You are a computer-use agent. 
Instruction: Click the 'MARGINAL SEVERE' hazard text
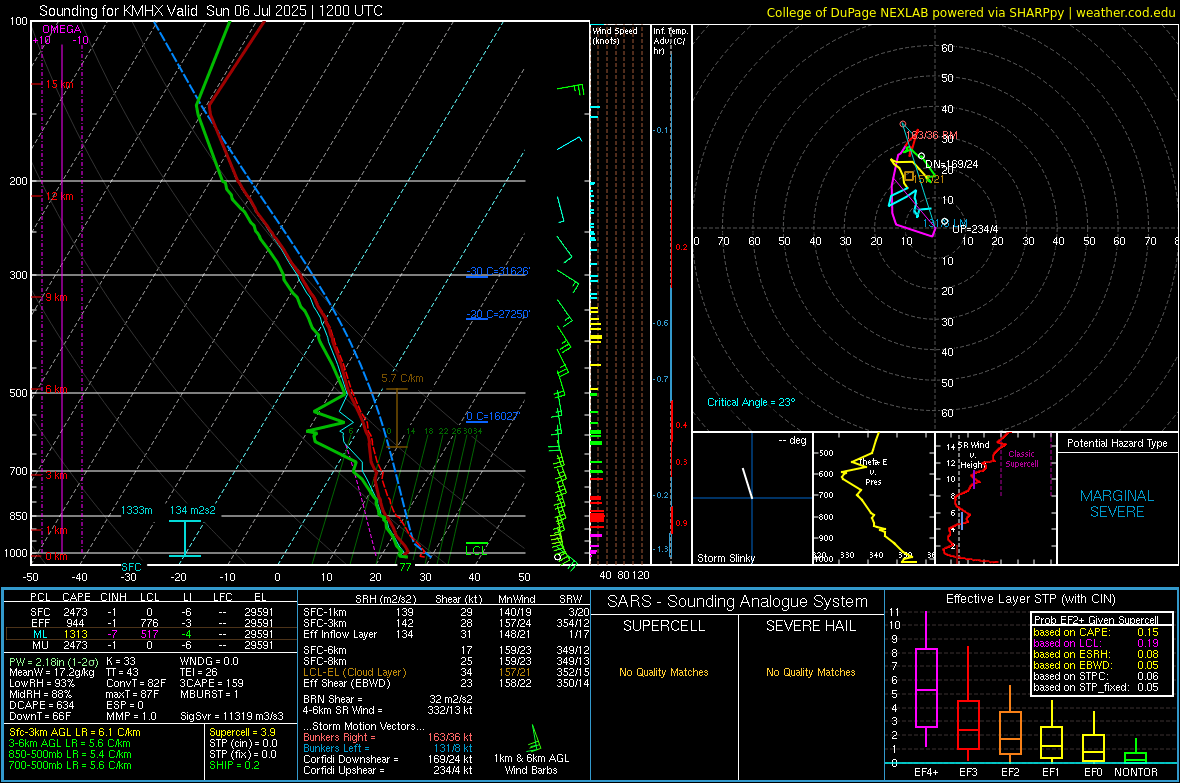coord(1117,504)
